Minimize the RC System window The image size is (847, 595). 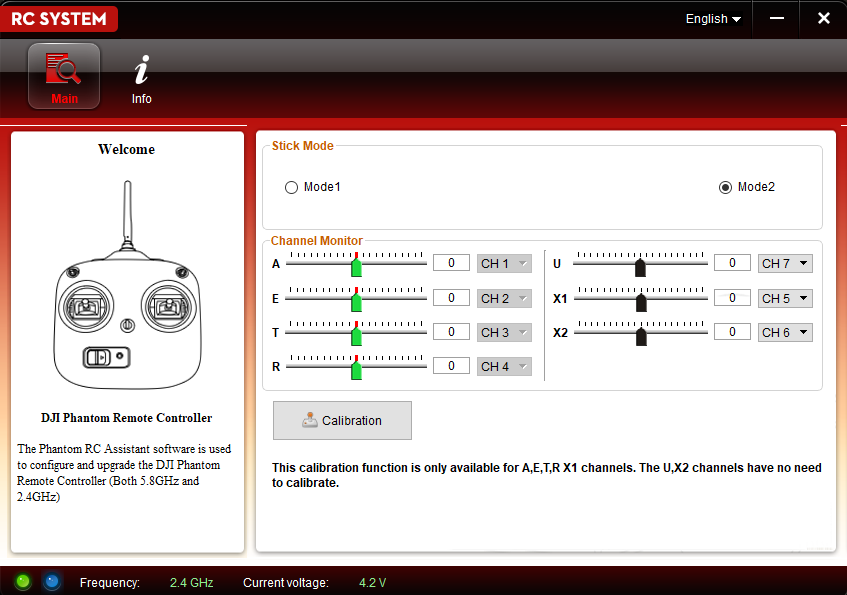pos(776,18)
